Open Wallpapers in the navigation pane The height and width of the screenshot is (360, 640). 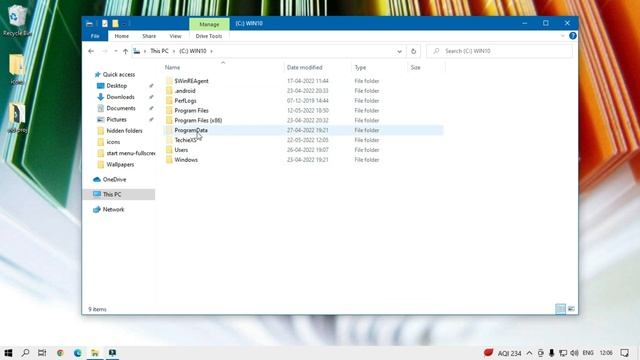[120, 164]
